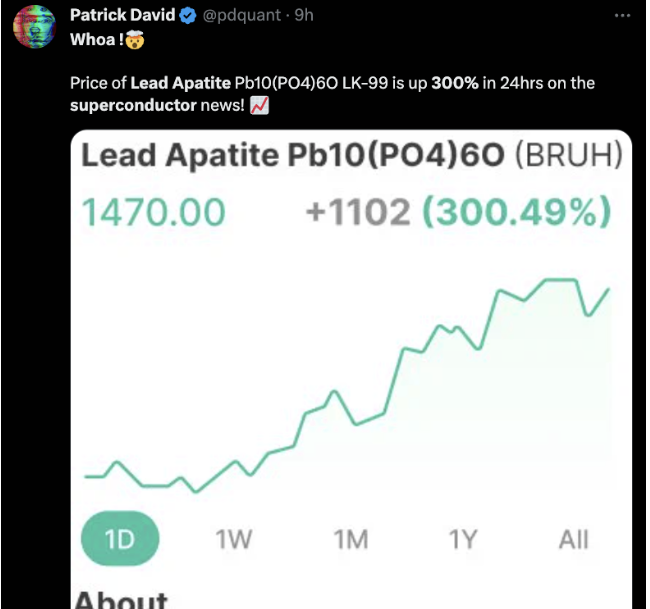Show the All time range
The width and height of the screenshot is (650, 609).
[x=574, y=539]
